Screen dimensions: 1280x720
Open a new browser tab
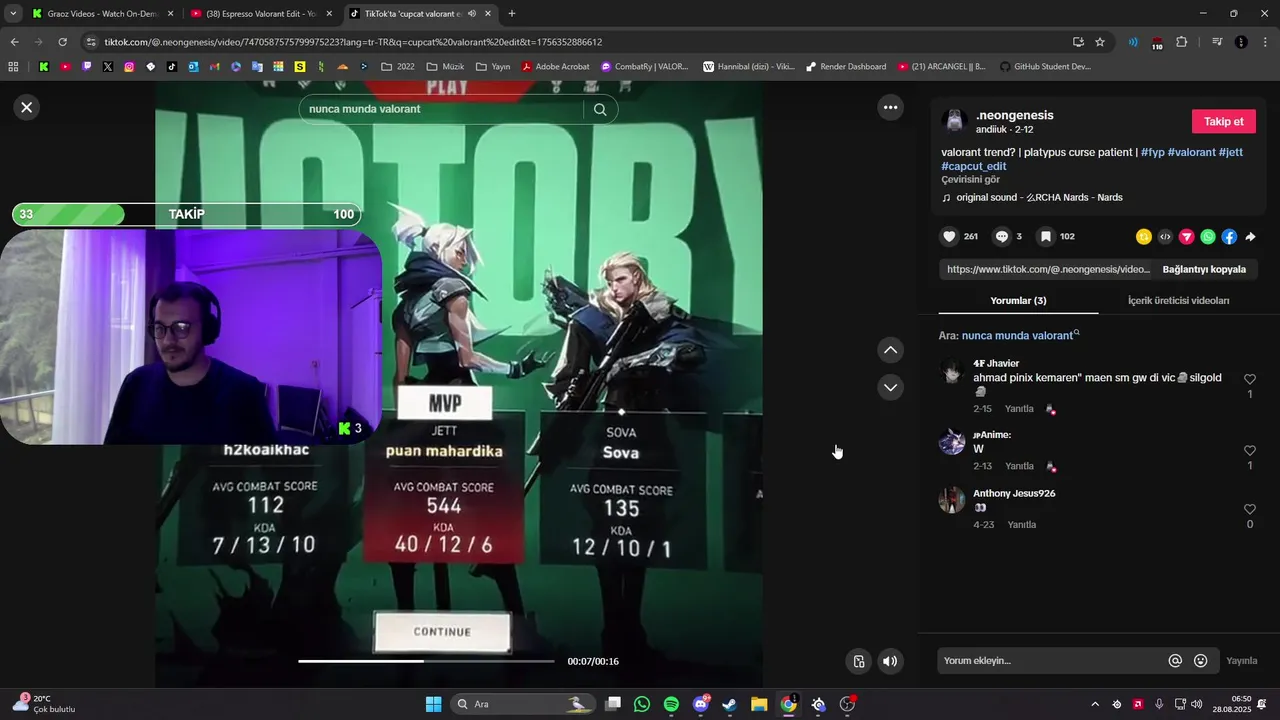click(511, 14)
